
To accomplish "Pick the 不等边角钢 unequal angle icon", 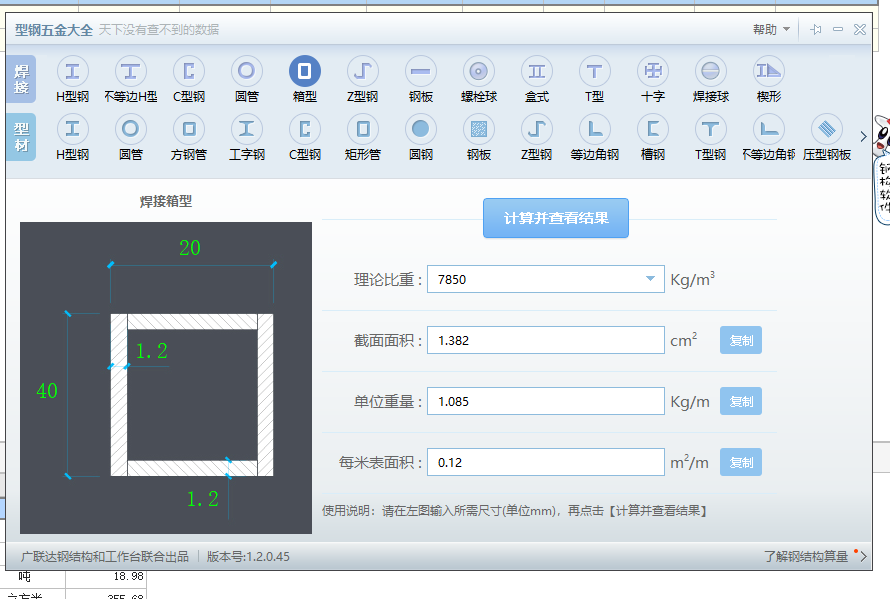I will 769,129.
